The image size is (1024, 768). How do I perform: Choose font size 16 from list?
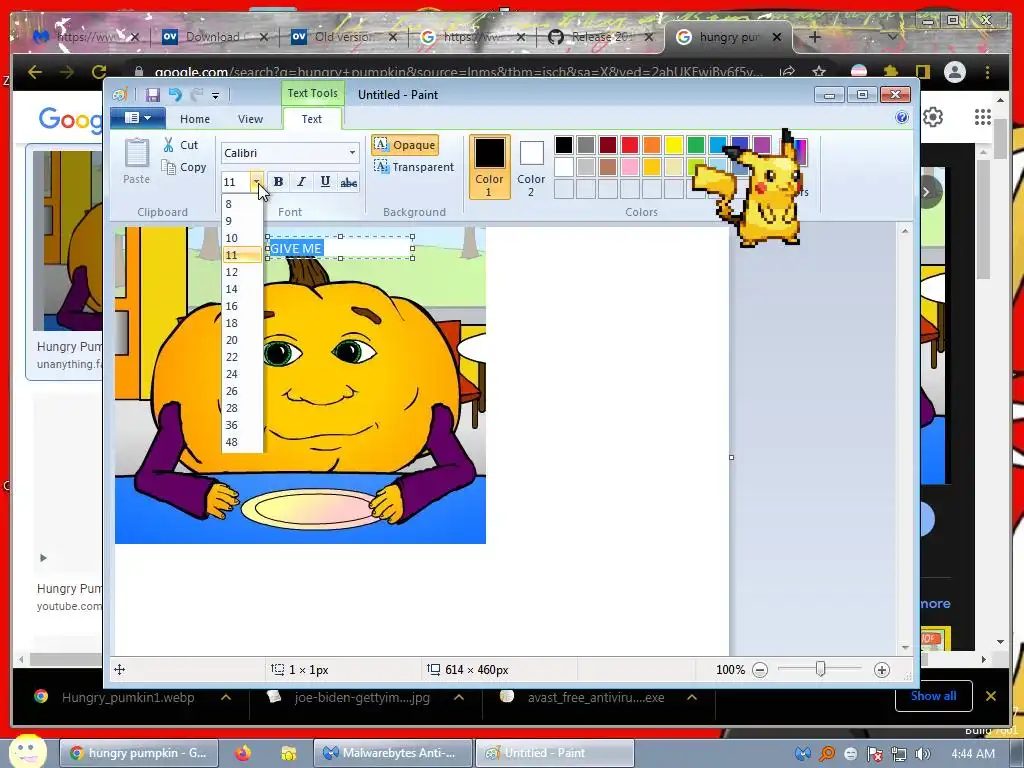pos(242,306)
